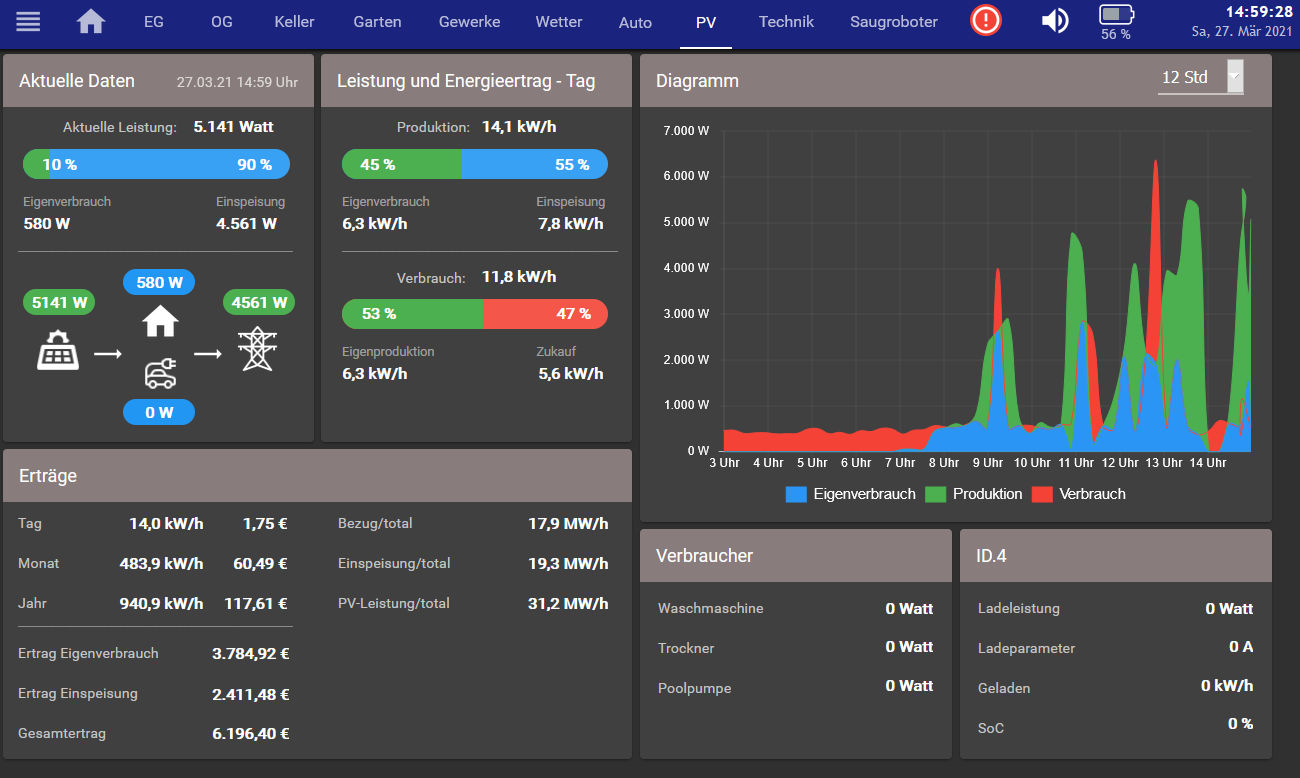Click the Gesamtertrag 6.196,40 € value
The height and width of the screenshot is (778, 1300).
tap(250, 733)
